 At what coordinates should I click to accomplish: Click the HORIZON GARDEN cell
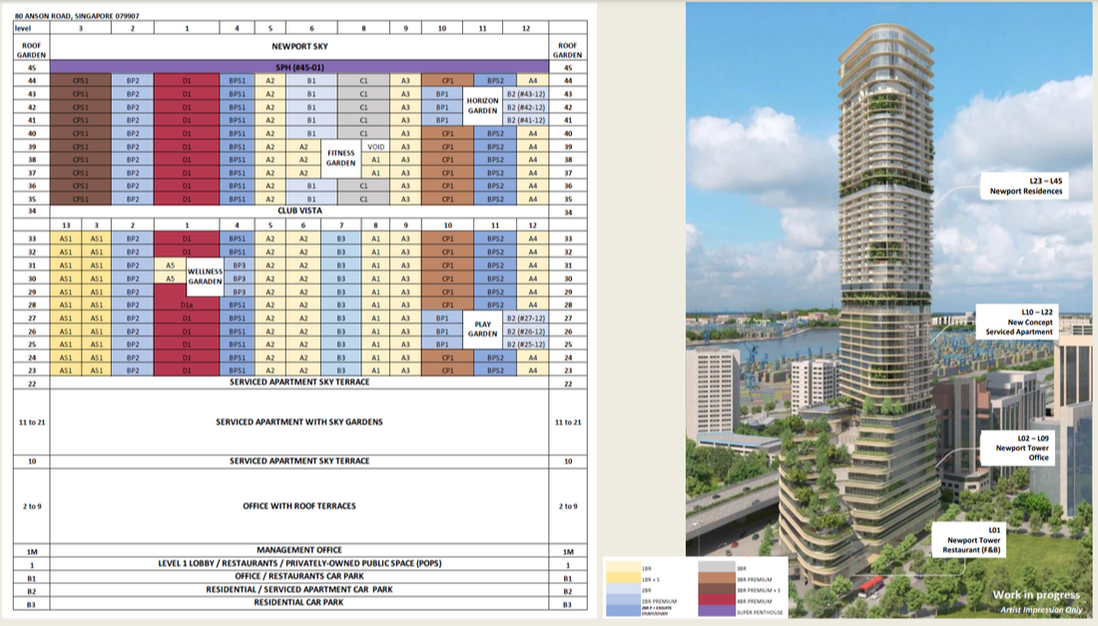click(482, 106)
